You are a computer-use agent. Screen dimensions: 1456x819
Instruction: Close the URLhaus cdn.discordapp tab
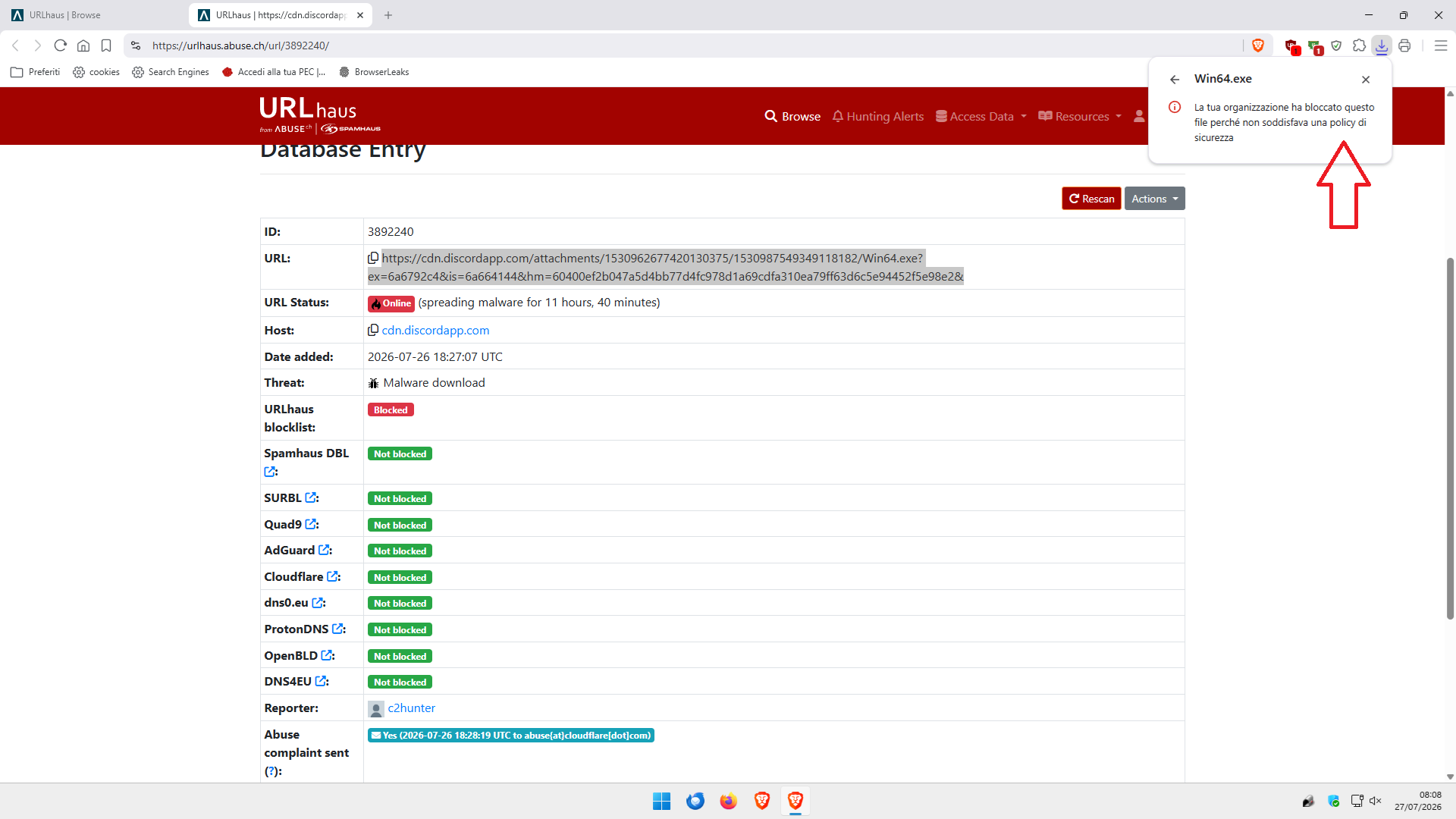[x=360, y=15]
